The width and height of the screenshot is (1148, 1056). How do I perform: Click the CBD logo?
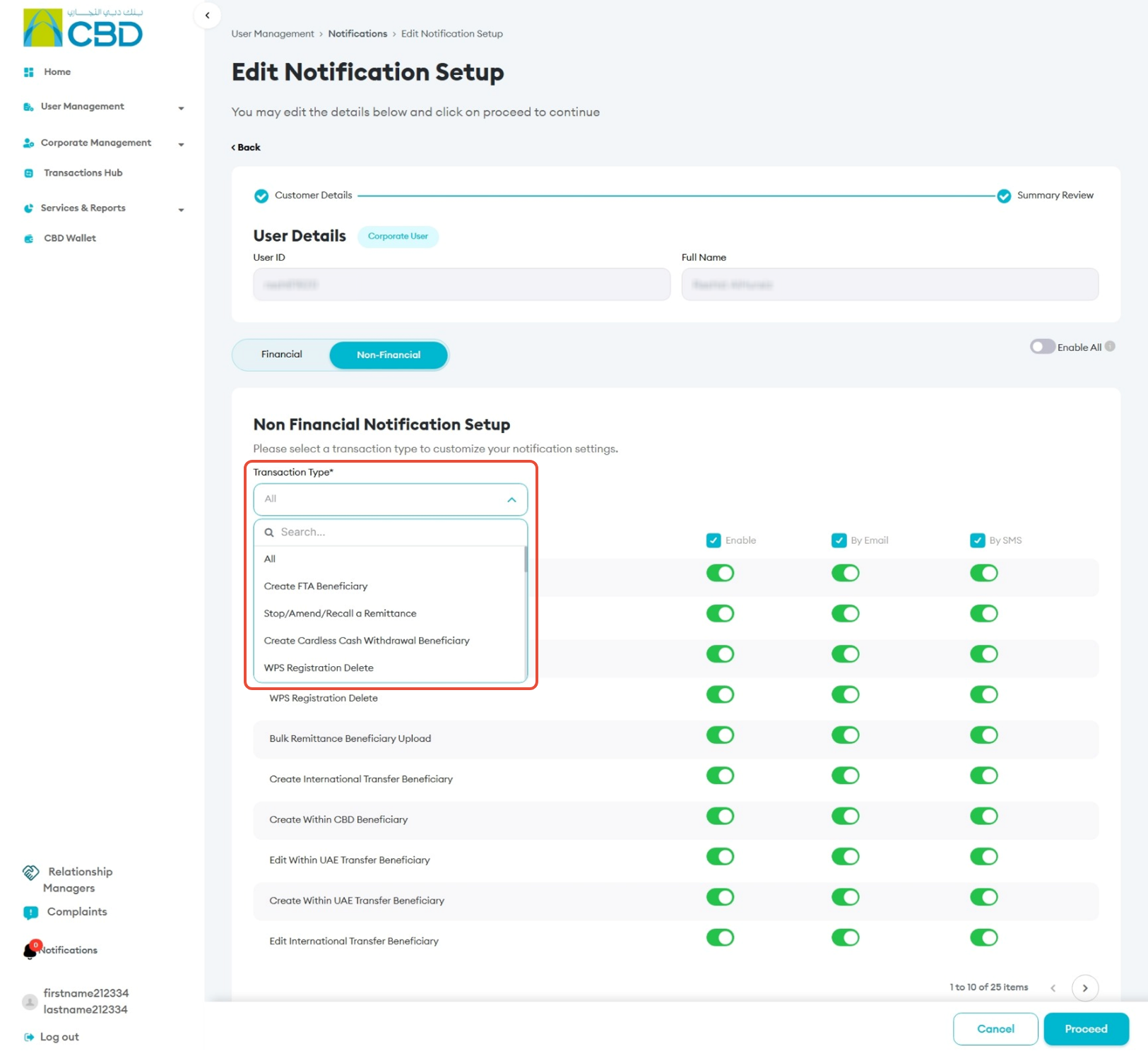point(83,28)
